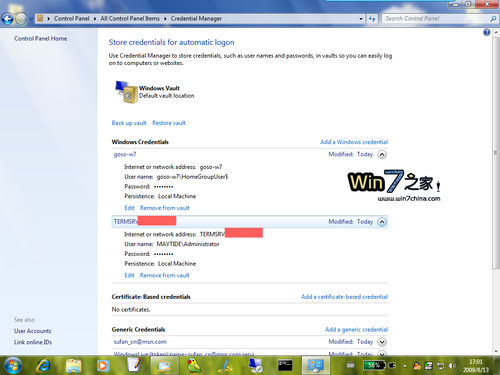Open the Help question mark icon

(486, 32)
